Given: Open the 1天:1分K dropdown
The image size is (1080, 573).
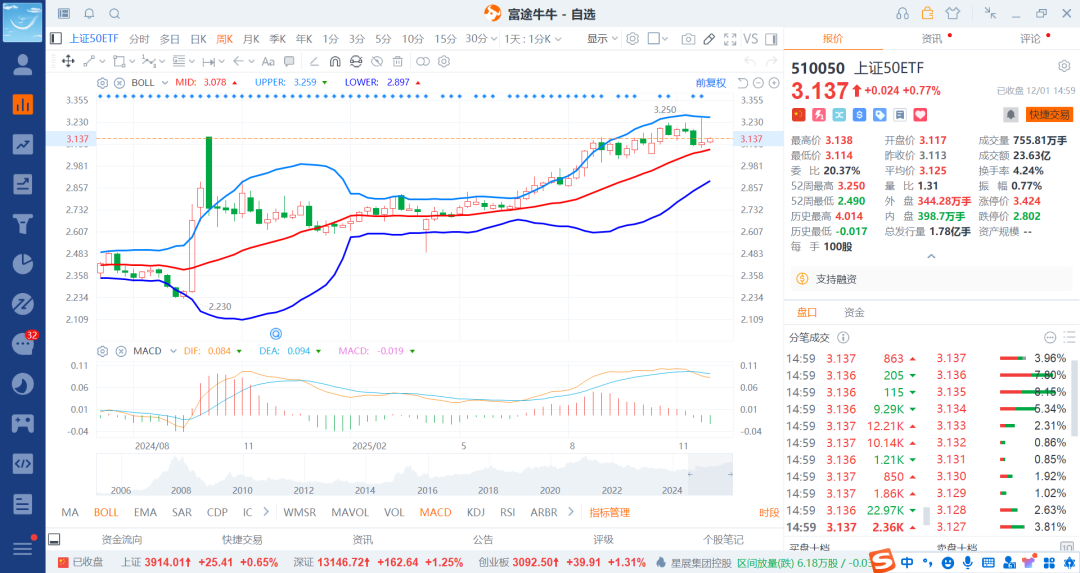Looking at the screenshot, I should point(532,39).
